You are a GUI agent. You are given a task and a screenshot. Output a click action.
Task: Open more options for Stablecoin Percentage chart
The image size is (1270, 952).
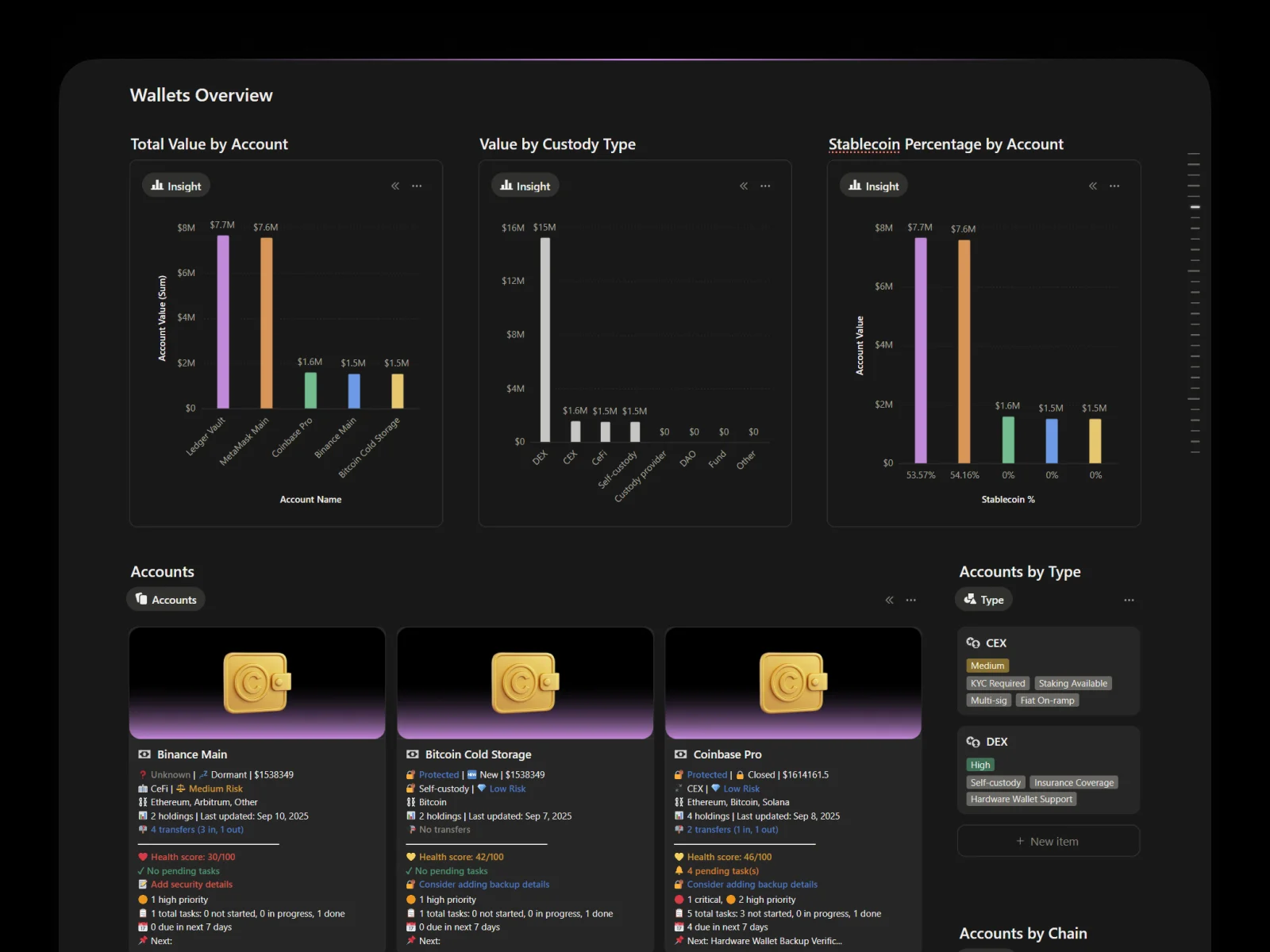(1114, 186)
